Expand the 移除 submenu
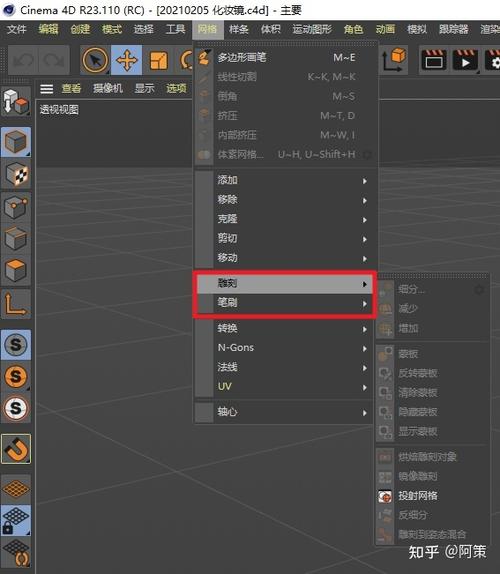500x574 pixels. pos(286,200)
